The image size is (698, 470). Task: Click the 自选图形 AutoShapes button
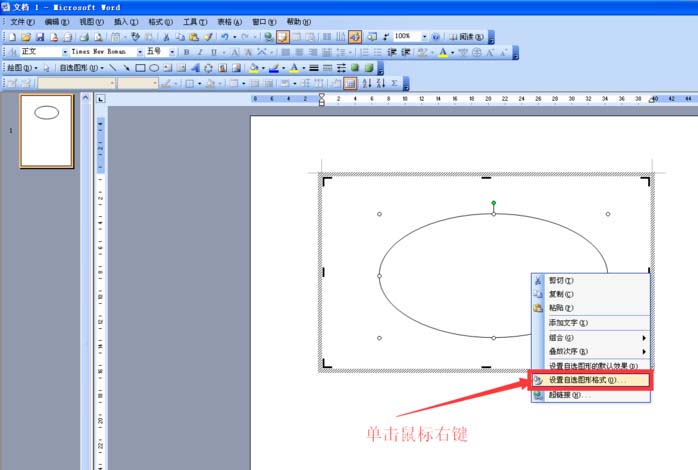81,68
